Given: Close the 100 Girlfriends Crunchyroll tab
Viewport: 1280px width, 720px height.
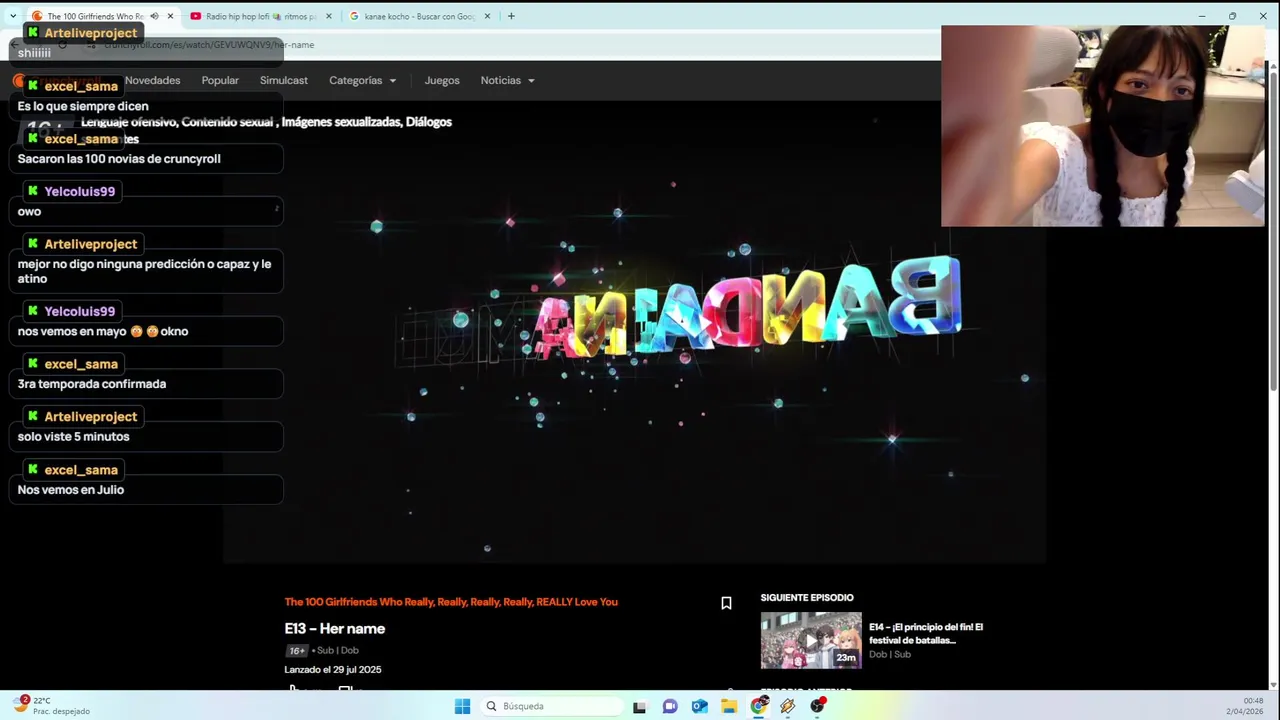Looking at the screenshot, I should 170,16.
